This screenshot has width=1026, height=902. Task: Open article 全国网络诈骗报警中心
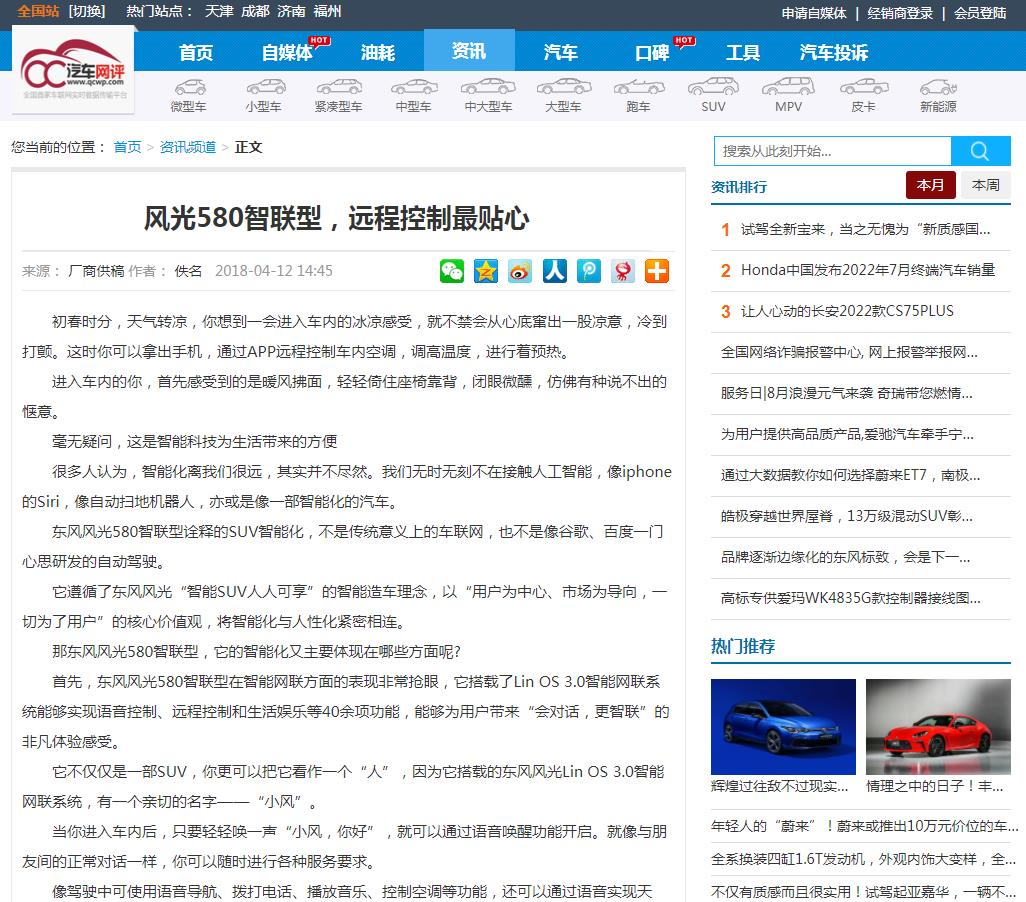849,352
